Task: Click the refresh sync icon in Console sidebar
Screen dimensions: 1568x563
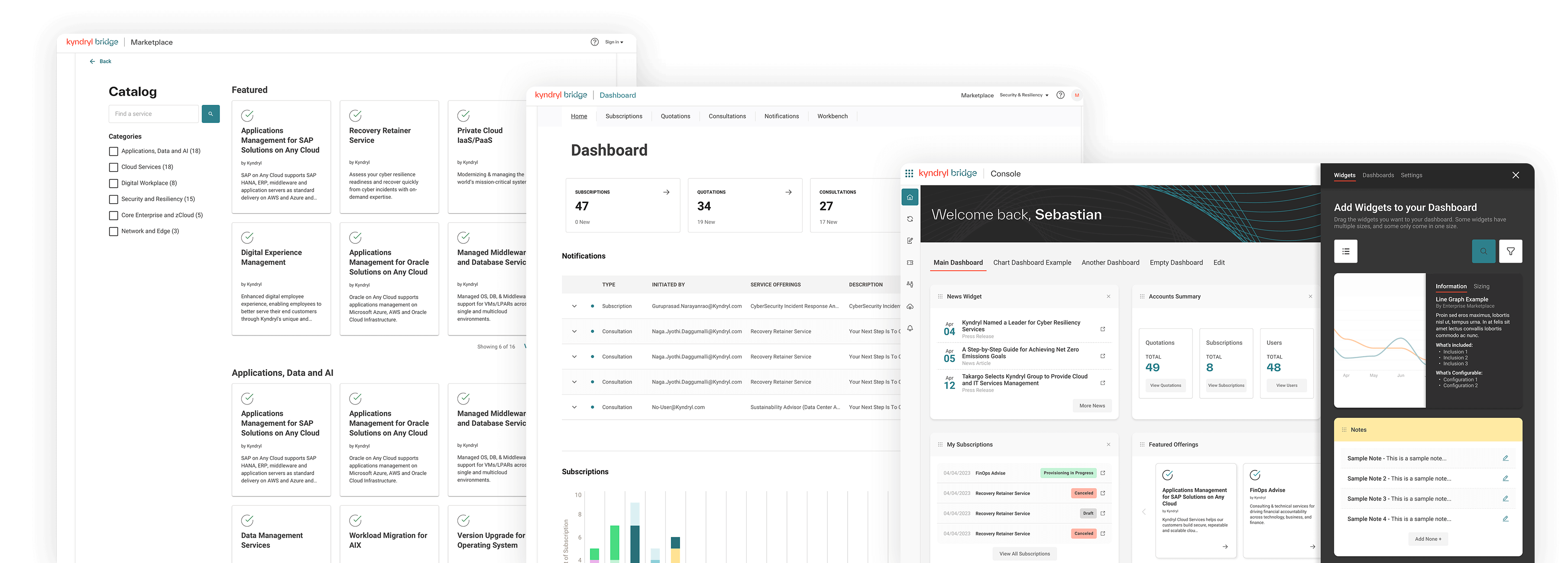Action: (910, 219)
